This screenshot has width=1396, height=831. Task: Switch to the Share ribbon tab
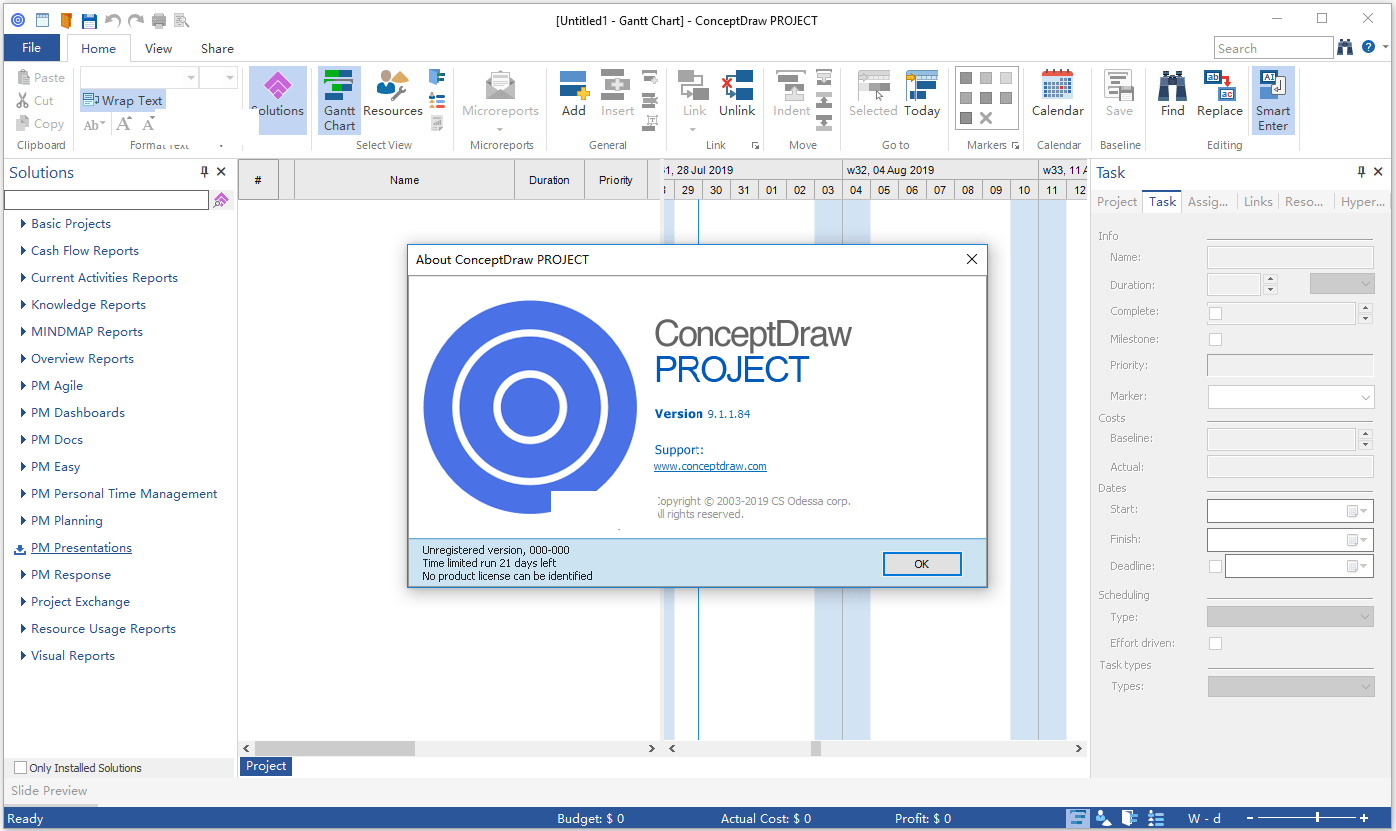click(217, 48)
